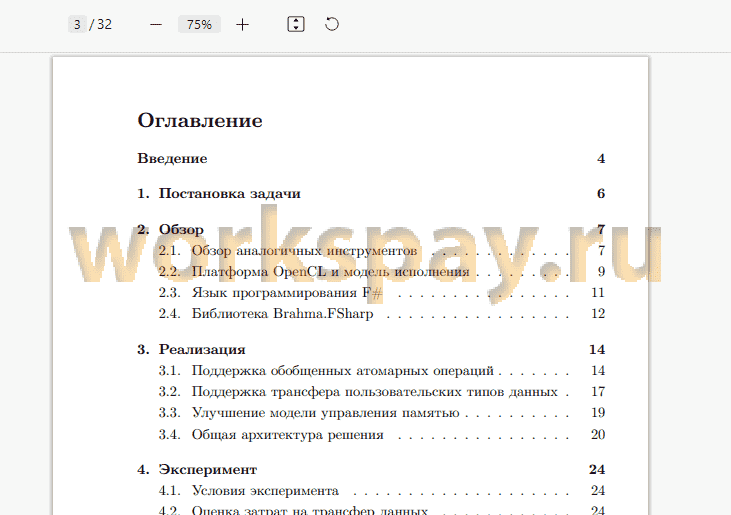Go to section 3.2 Поддержка трансфера пользовательских типов
The width and height of the screenshot is (731, 515).
pyautogui.click(x=358, y=391)
